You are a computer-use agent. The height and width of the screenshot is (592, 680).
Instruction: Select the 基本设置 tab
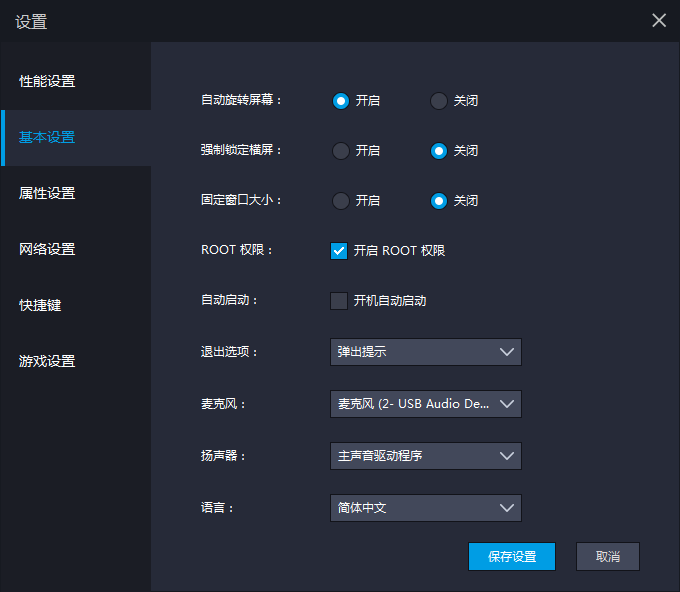[47, 137]
